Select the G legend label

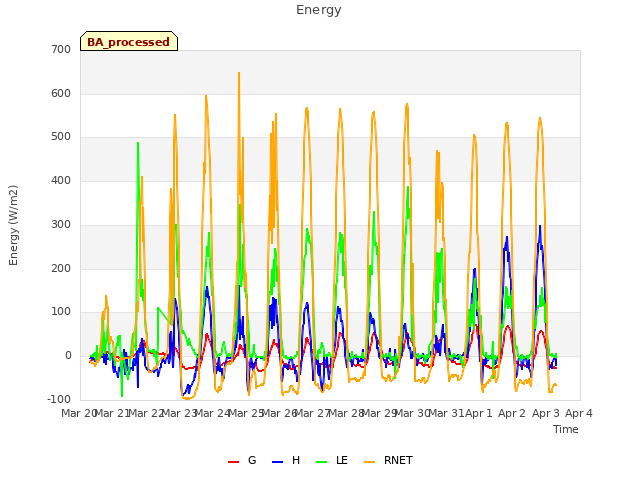point(252,460)
